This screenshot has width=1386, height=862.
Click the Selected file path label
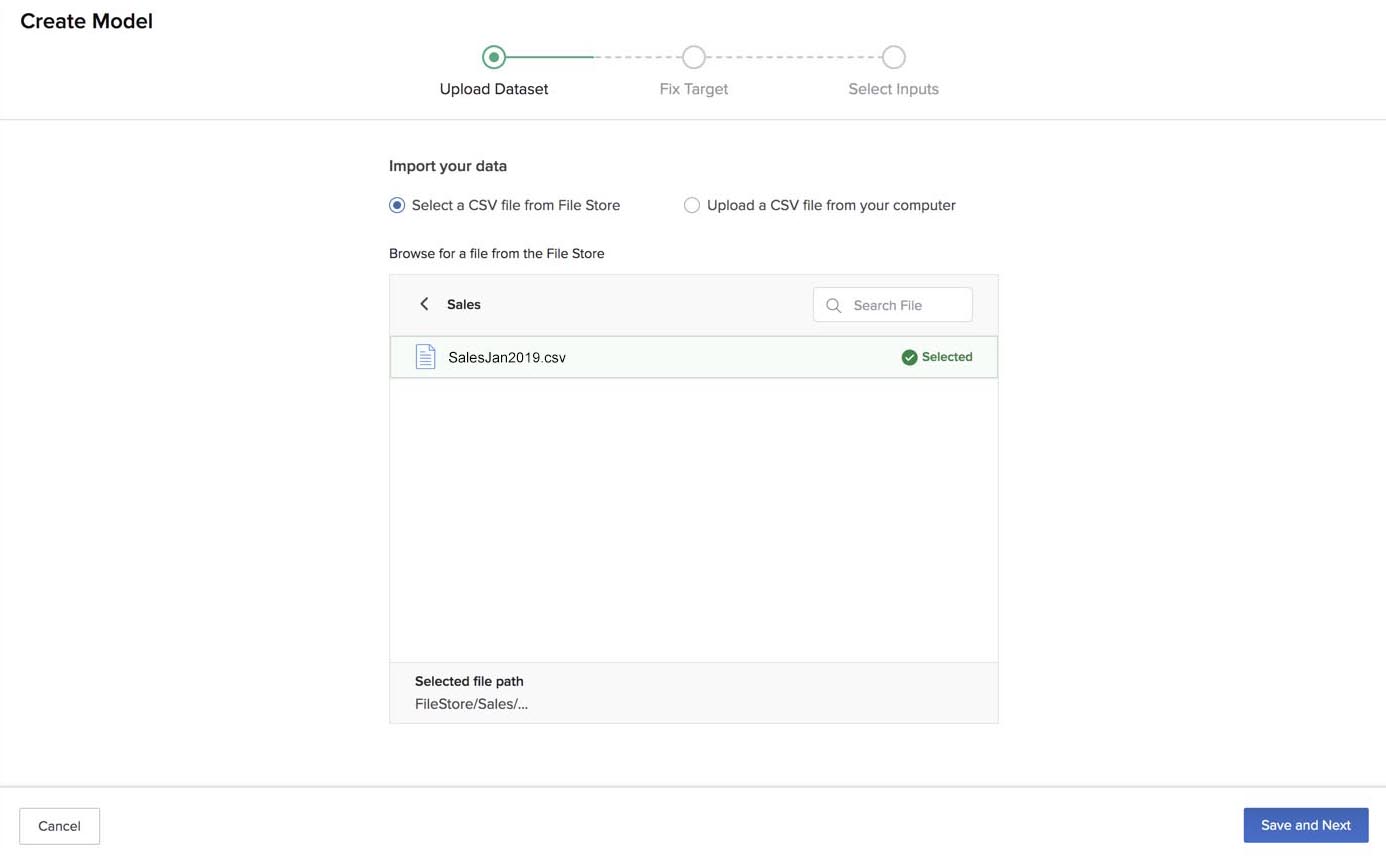[x=469, y=681]
